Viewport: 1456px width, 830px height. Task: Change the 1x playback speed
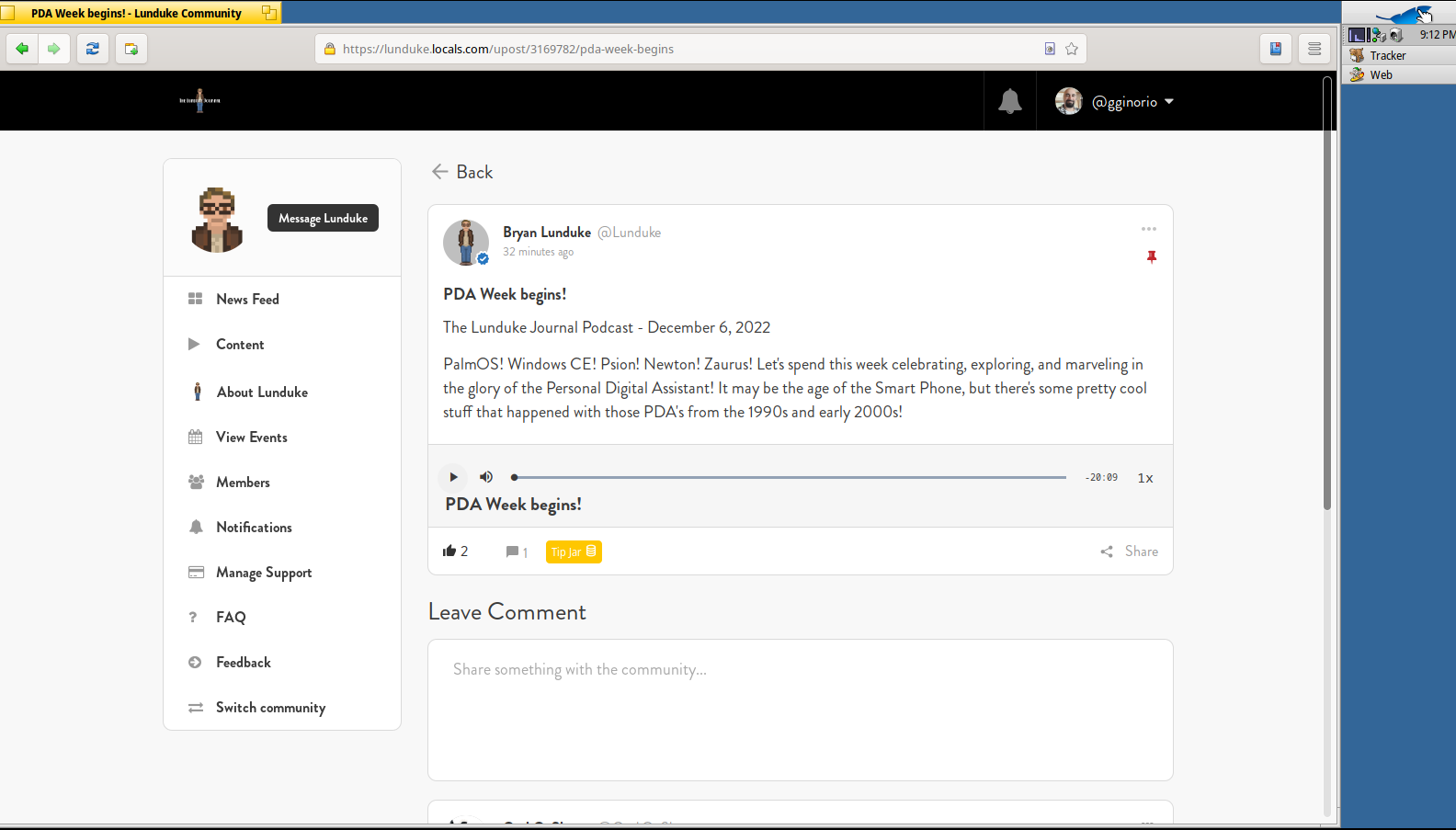(x=1145, y=478)
